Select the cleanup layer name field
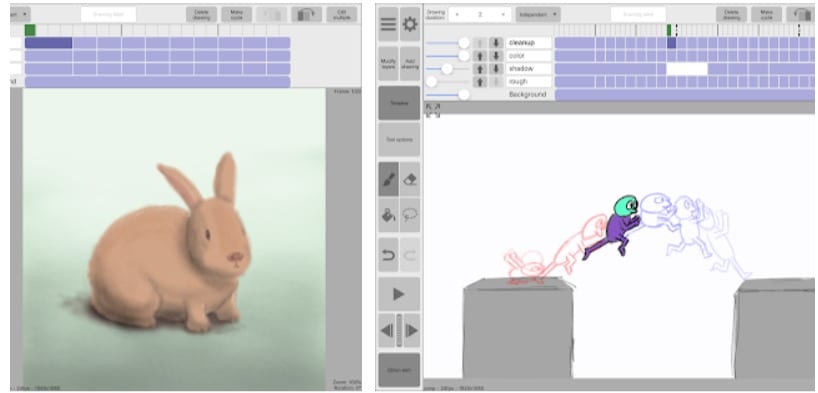Image resolution: width=818 pixels, height=393 pixels. [528, 43]
